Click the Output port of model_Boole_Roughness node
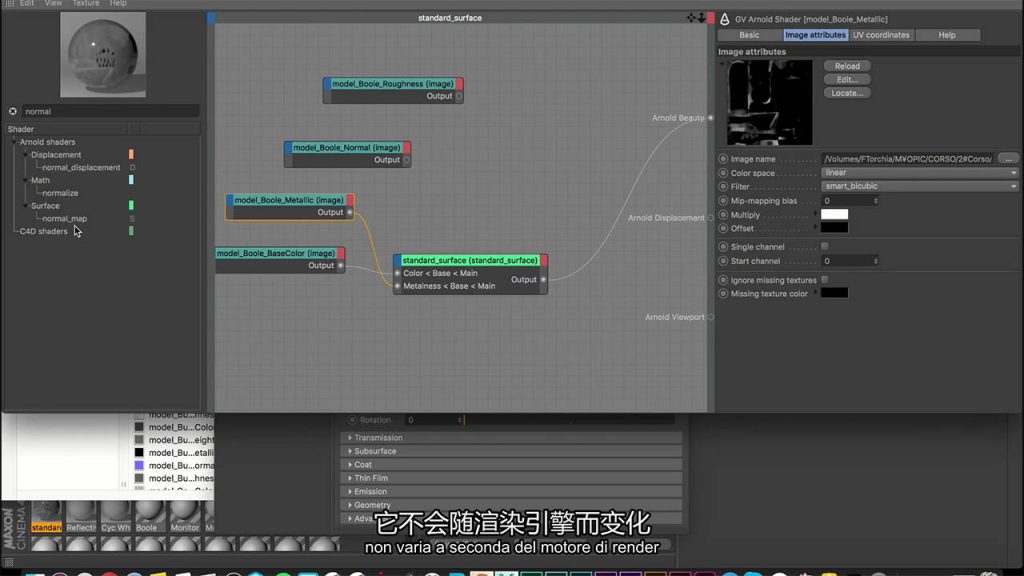This screenshot has width=1024, height=576. [x=459, y=96]
